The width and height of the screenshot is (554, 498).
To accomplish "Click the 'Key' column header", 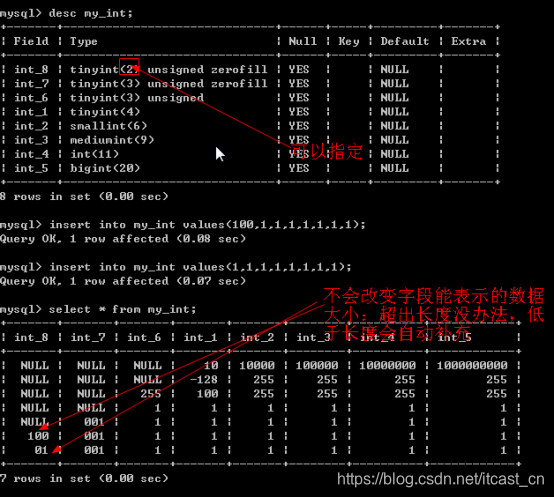I will [x=349, y=42].
